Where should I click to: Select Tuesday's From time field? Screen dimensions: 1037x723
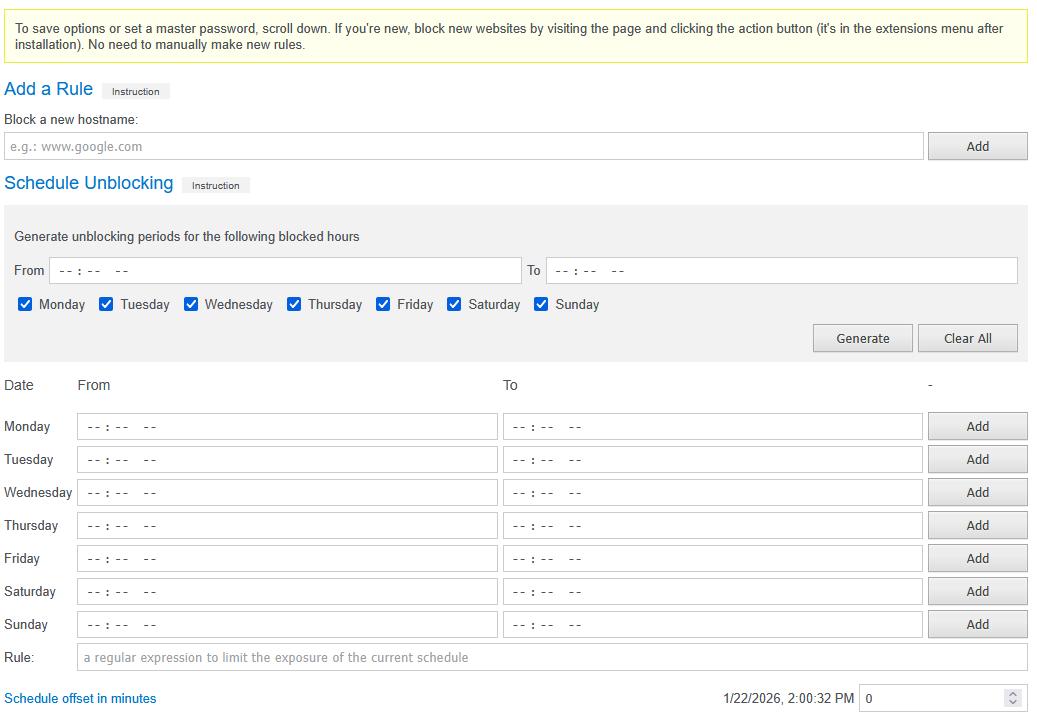287,459
